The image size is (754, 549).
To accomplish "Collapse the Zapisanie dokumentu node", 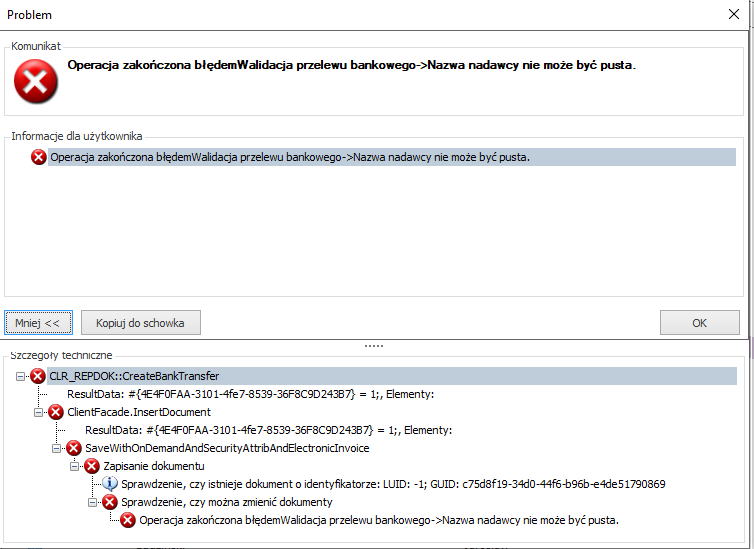I will click(75, 466).
